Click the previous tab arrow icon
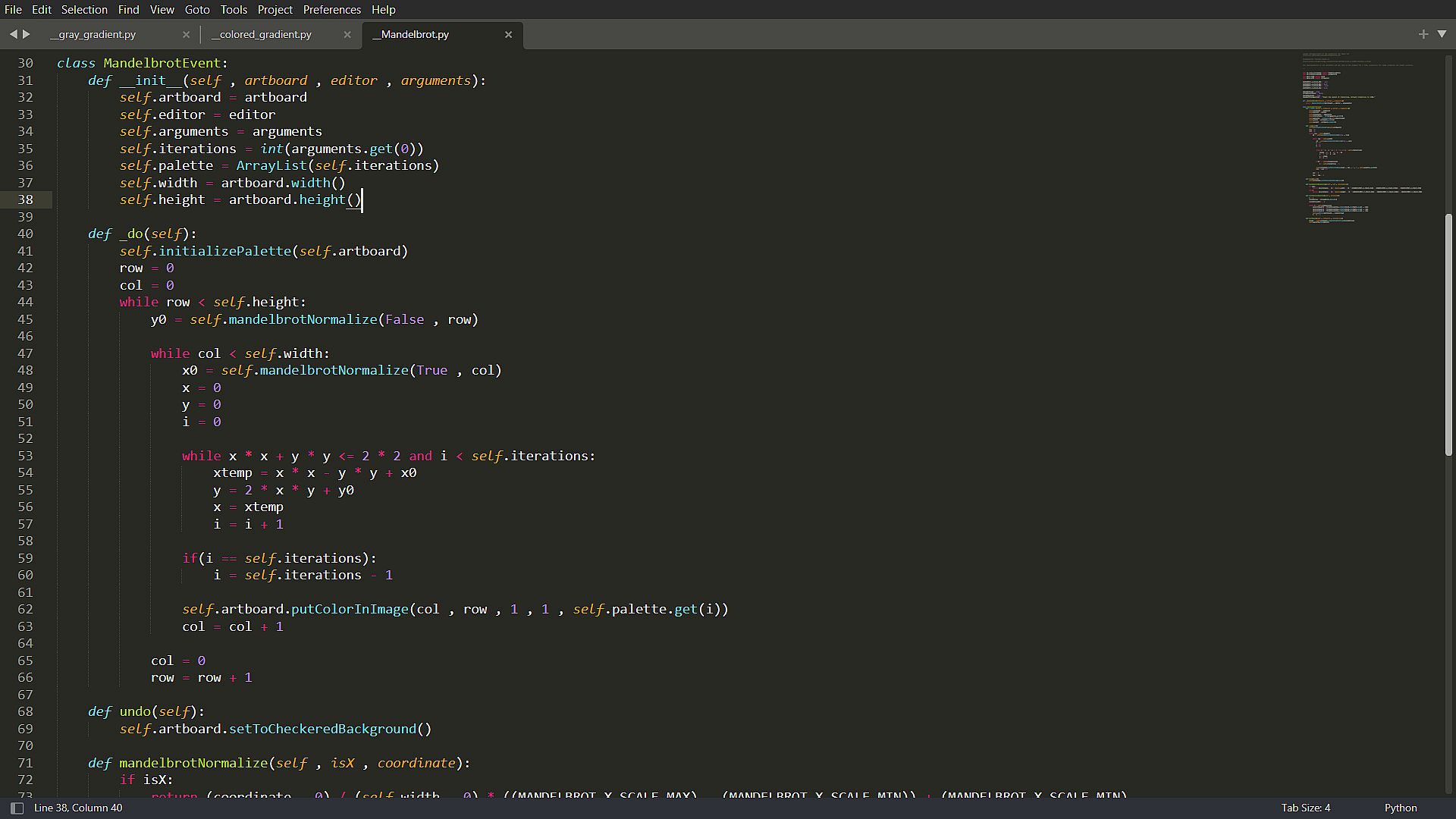Image resolution: width=1456 pixels, height=819 pixels. click(13, 34)
